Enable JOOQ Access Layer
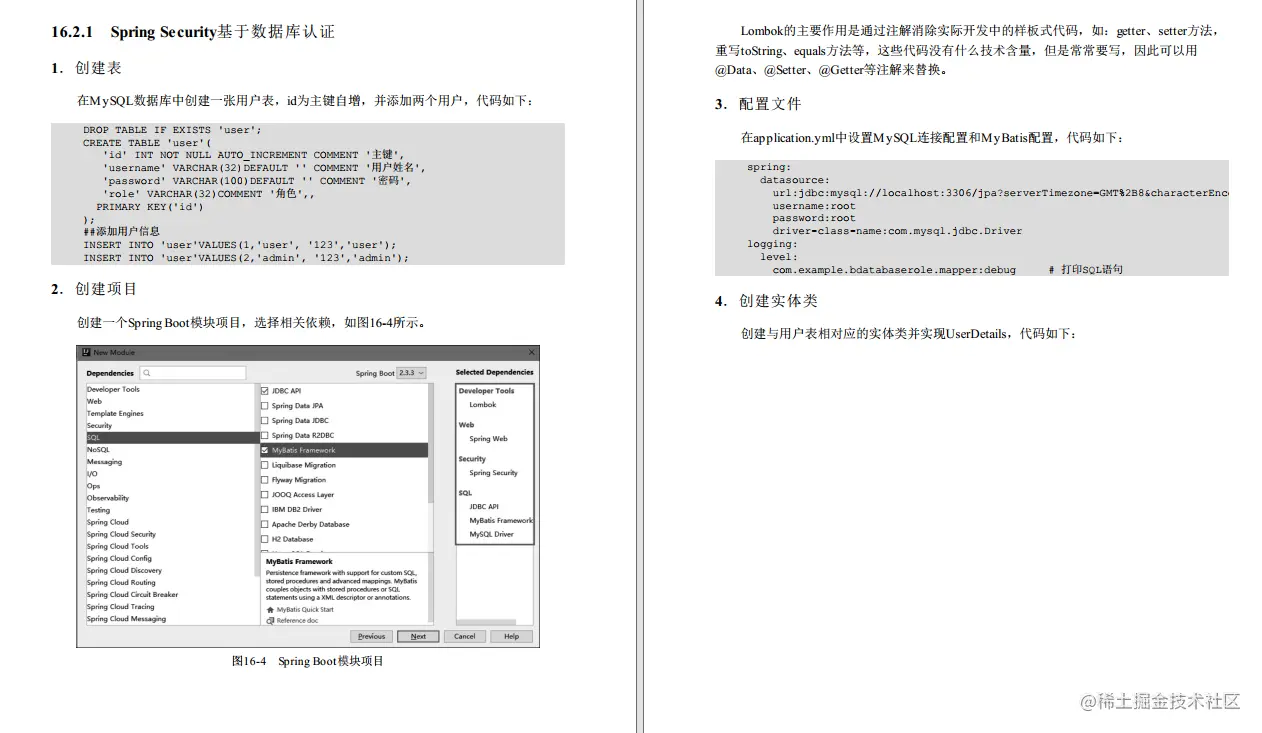1262x733 pixels. coord(263,494)
